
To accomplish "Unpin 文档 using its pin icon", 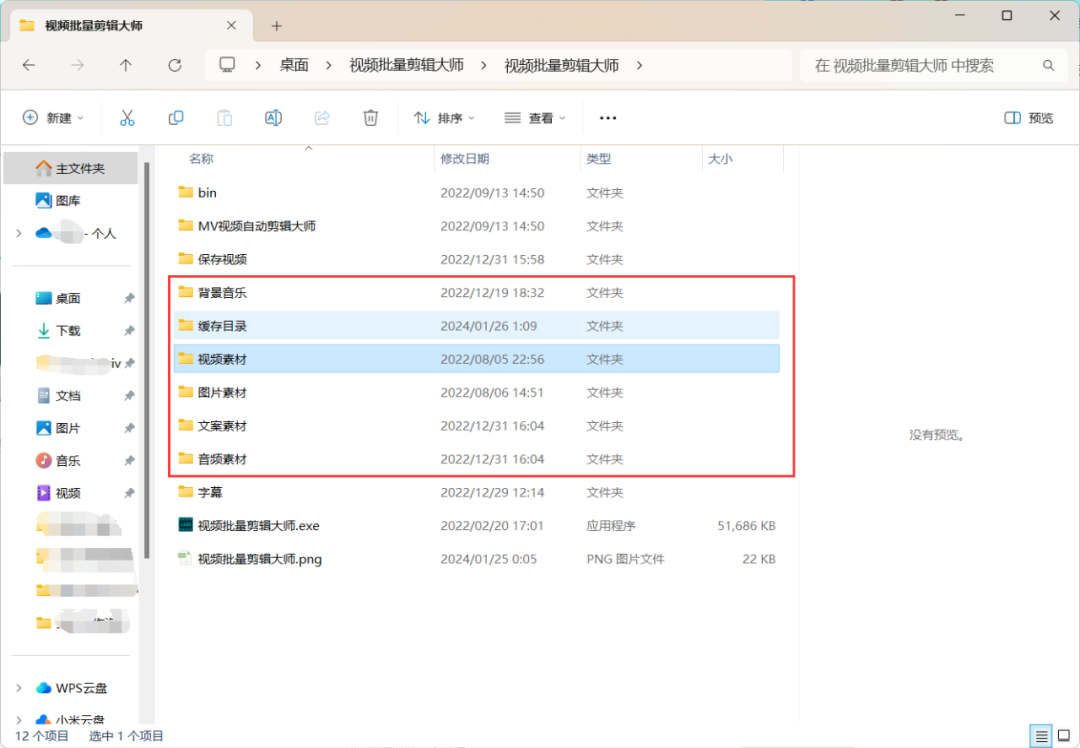I will [x=129, y=395].
